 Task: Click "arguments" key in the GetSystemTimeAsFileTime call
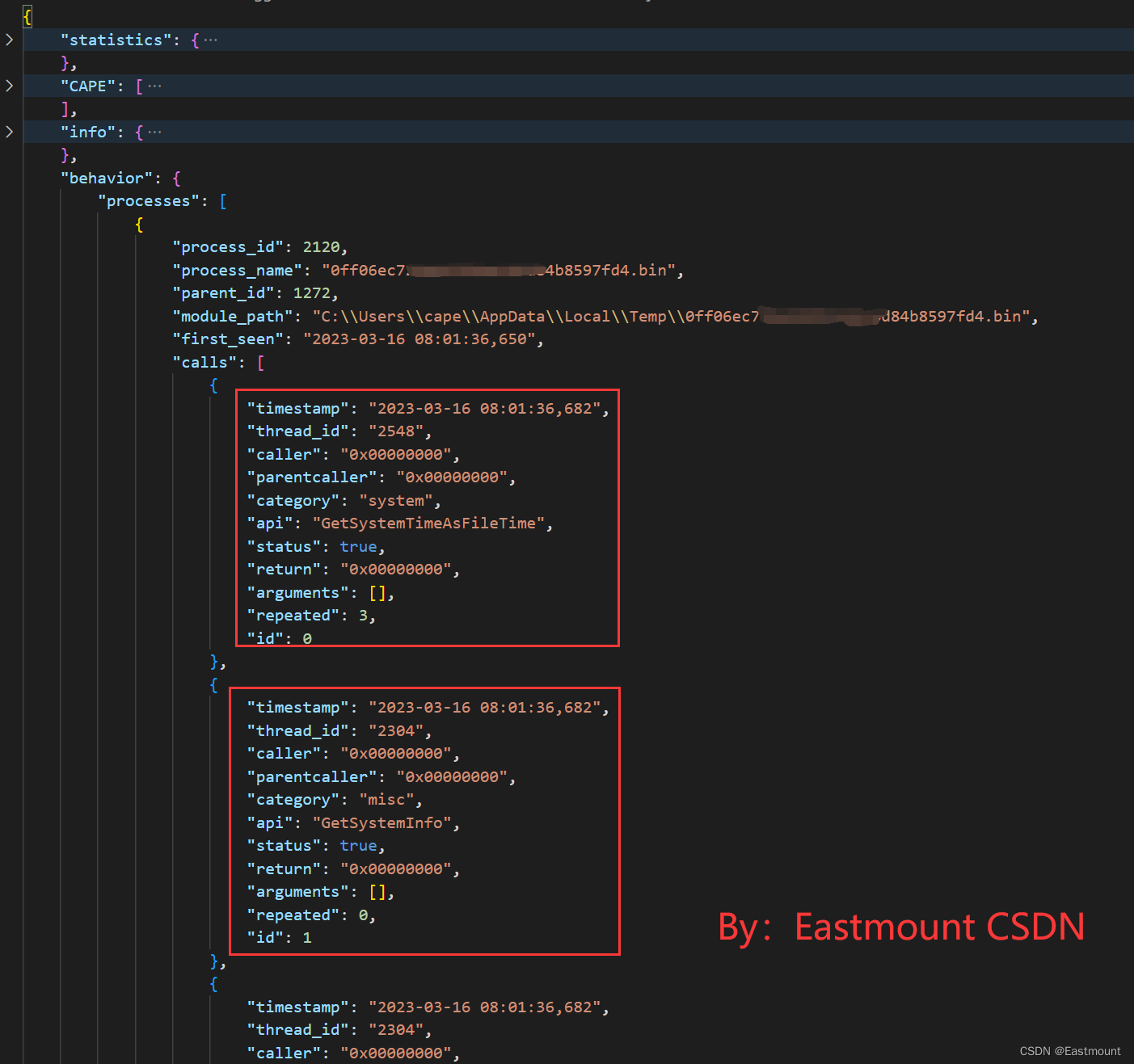coord(298,593)
